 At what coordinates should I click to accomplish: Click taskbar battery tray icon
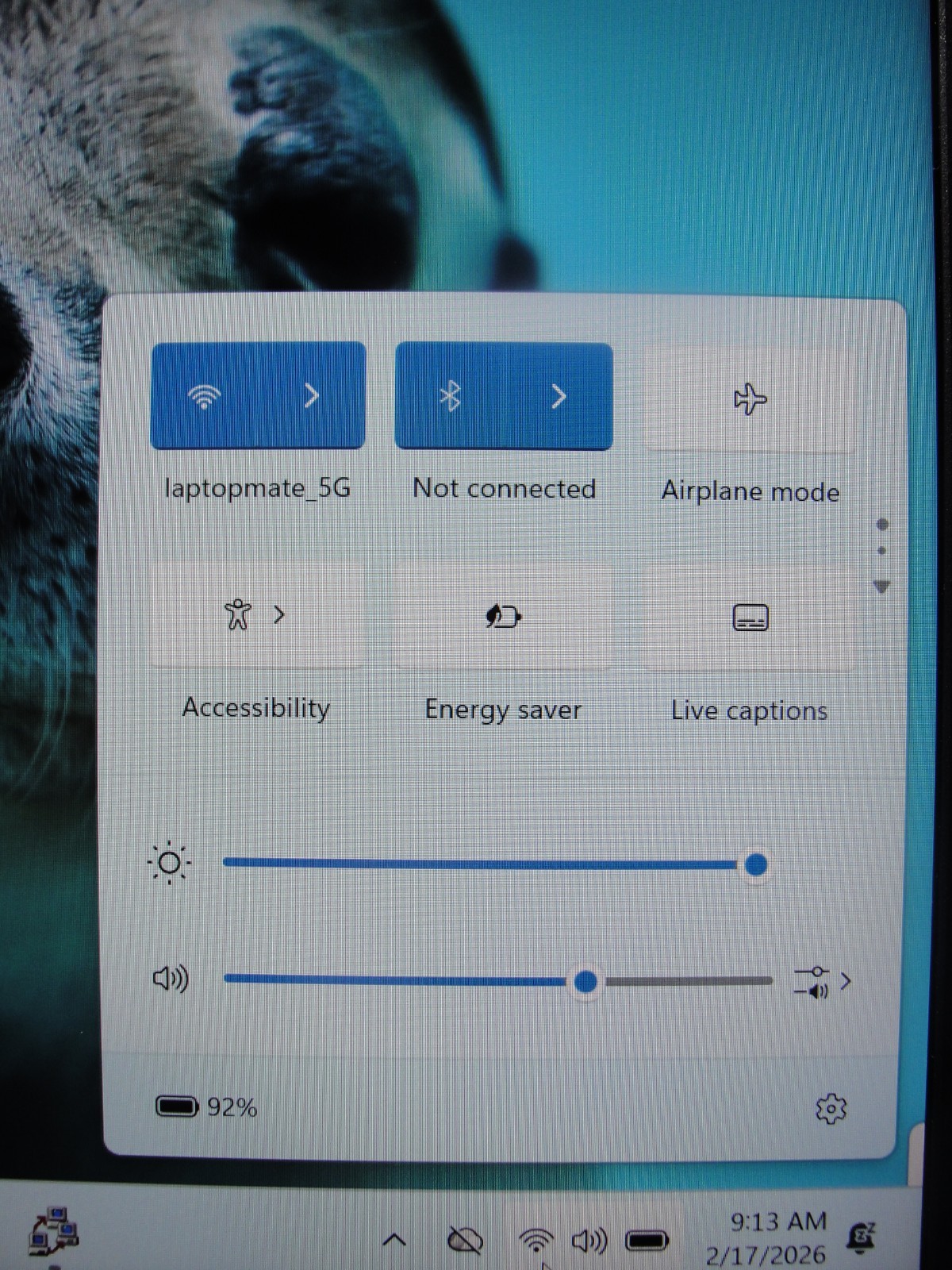coord(647,1240)
